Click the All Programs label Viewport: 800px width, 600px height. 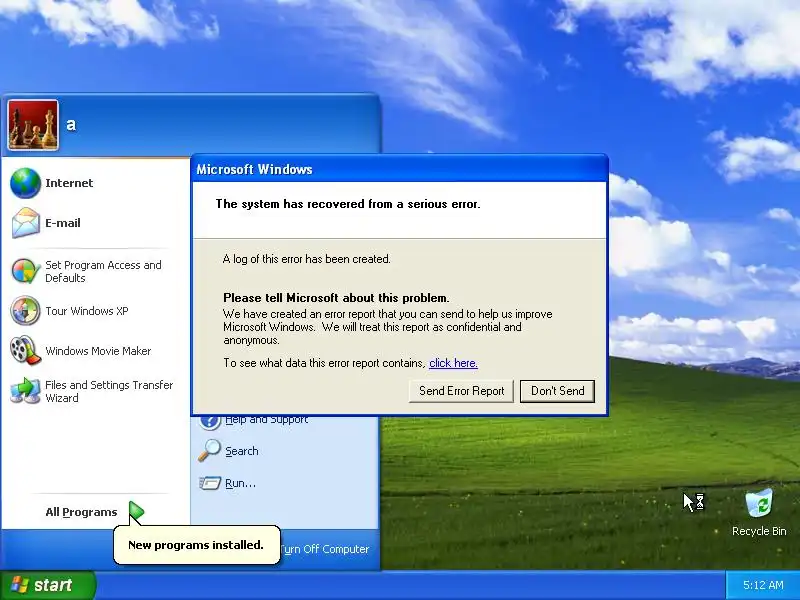coord(81,512)
